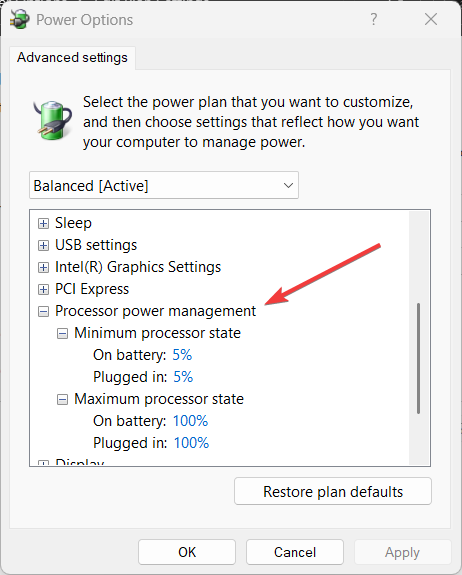Screen dimensions: 462x575
Task: Collapse Processor power management node
Action: tap(43, 311)
